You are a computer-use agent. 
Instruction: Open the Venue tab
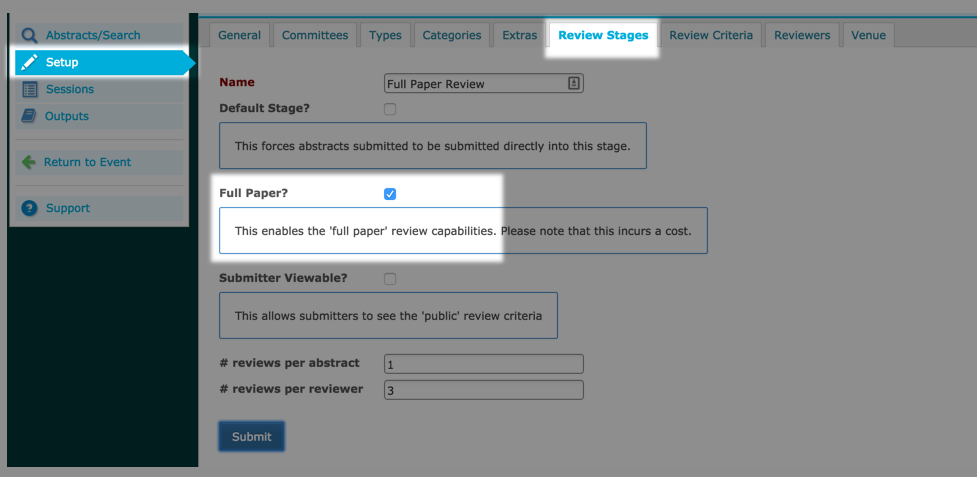click(x=869, y=35)
